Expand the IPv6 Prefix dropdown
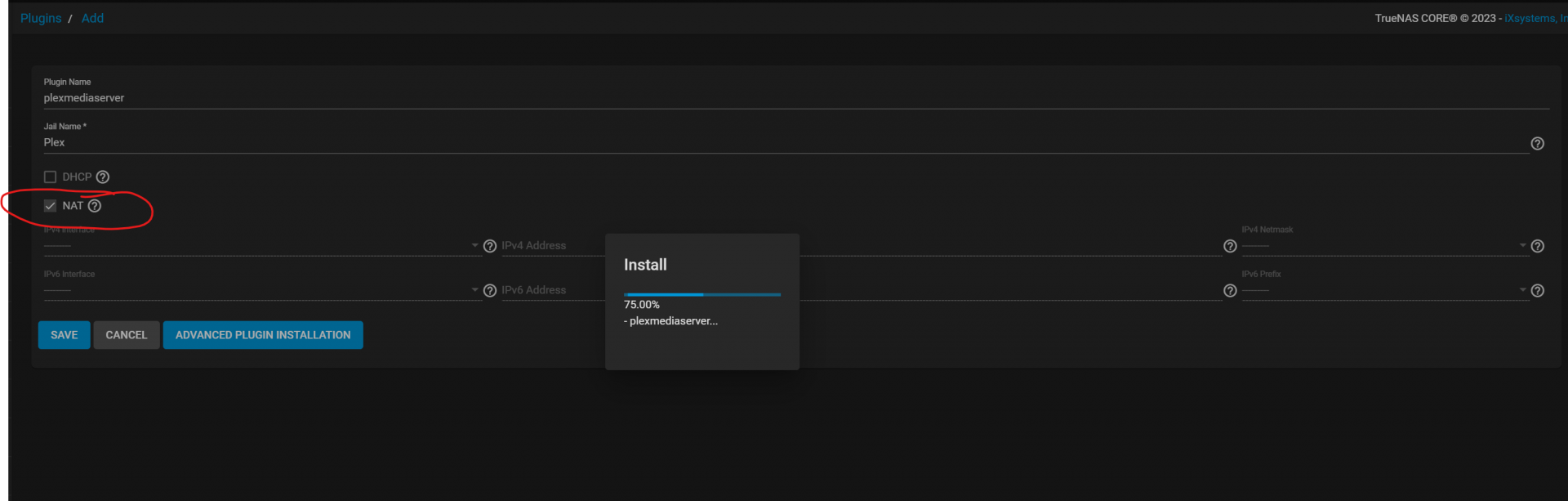 pos(1384,289)
